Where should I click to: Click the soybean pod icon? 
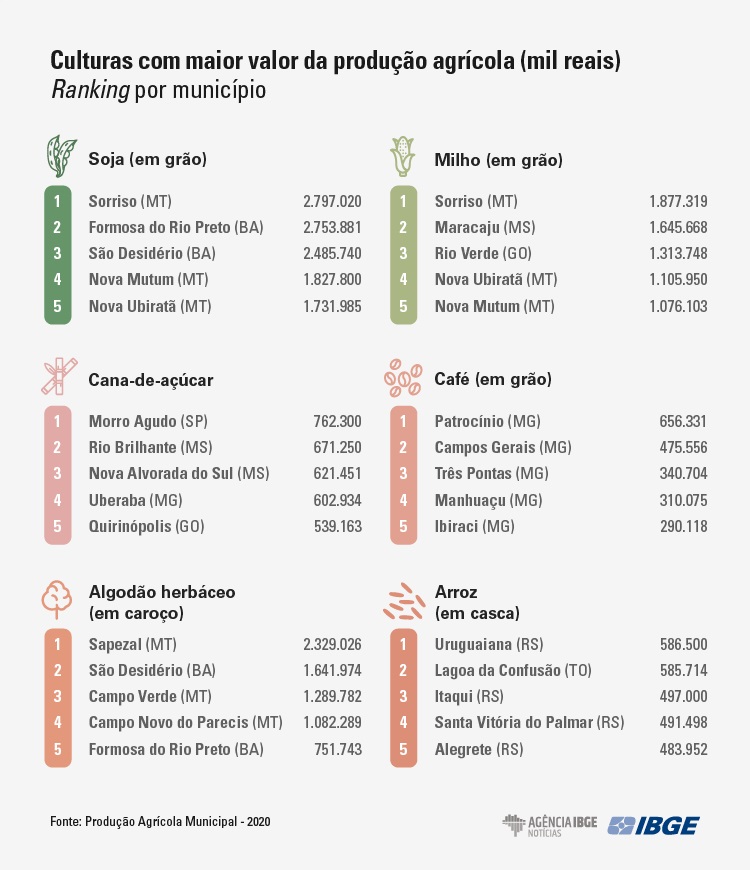[61, 155]
